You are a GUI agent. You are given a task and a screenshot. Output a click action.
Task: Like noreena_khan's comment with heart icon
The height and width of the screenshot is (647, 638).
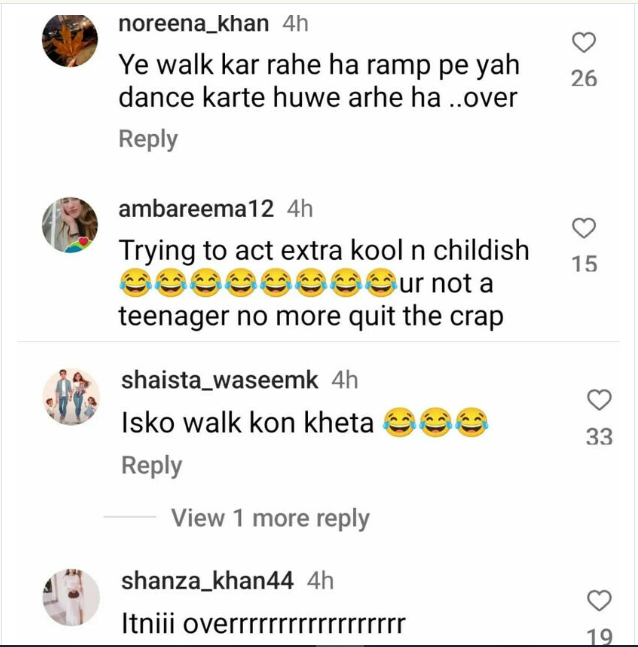coord(583,42)
